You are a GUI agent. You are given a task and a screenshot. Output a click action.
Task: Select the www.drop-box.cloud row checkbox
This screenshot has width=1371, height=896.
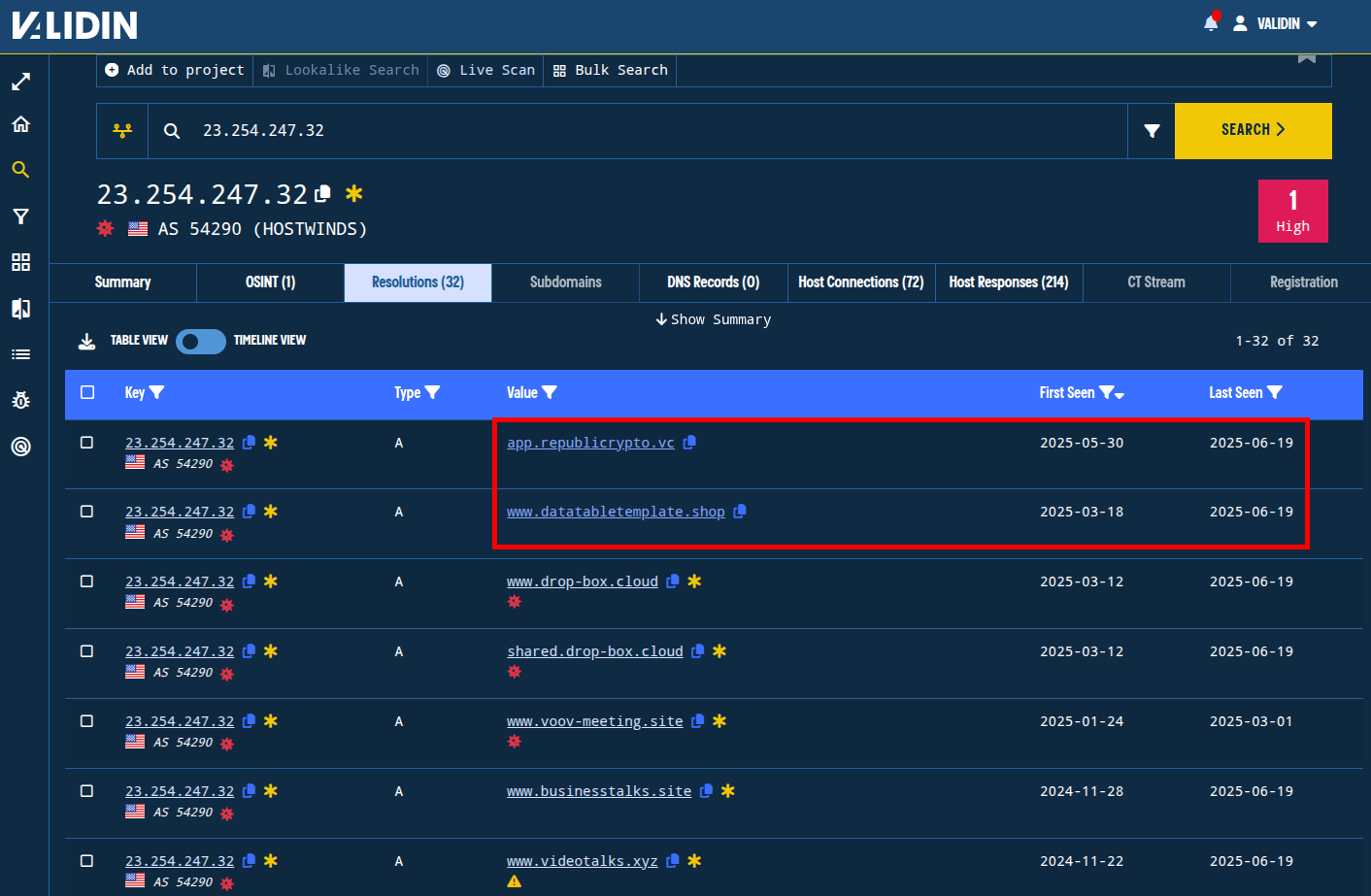pos(86,581)
